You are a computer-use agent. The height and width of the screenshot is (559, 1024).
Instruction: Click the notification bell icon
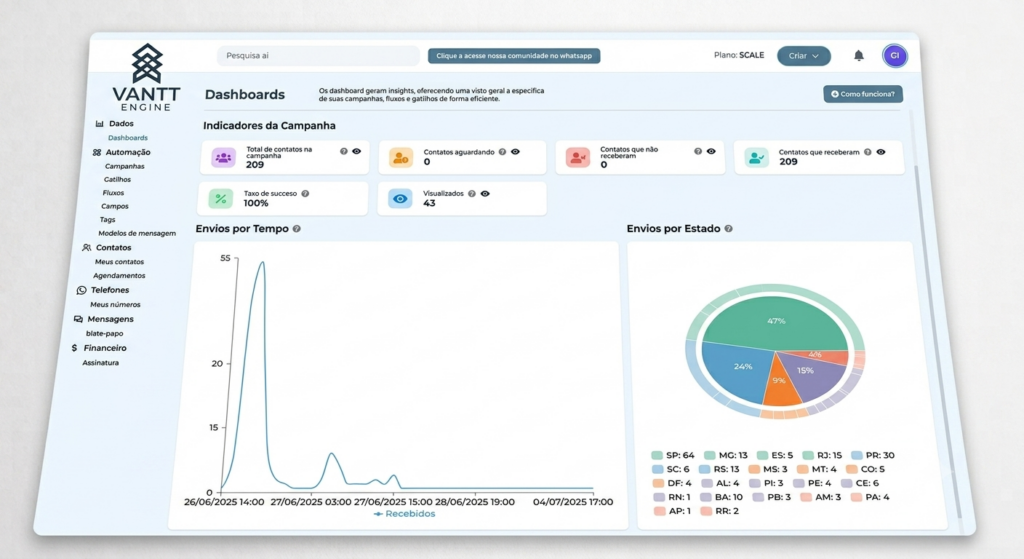click(x=859, y=56)
